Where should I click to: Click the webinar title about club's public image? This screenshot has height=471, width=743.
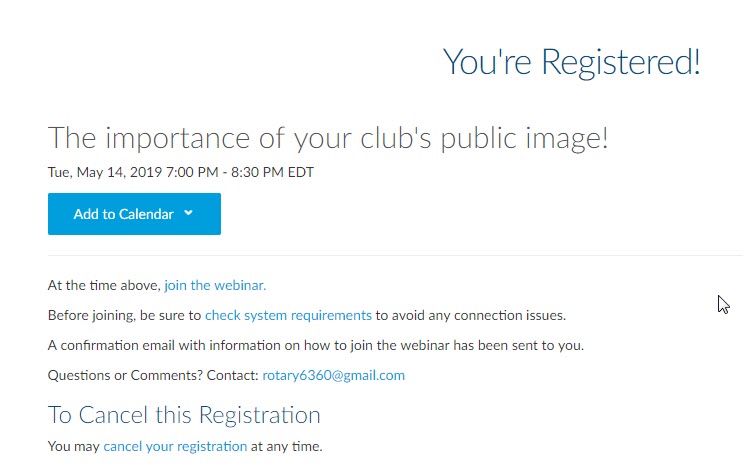(328, 138)
